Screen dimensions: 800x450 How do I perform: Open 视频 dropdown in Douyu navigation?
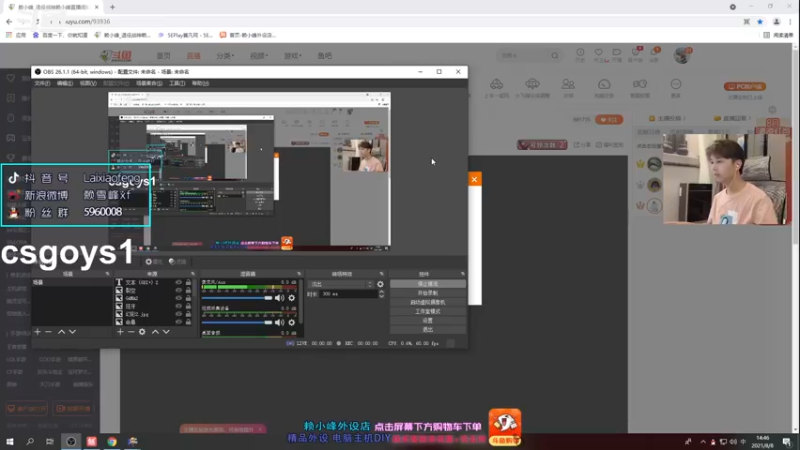click(x=259, y=56)
